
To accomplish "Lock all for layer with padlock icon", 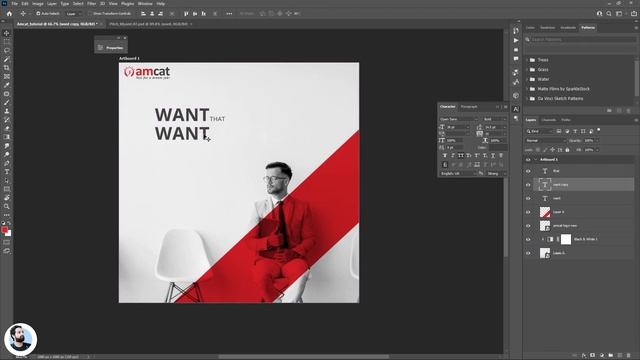I will point(567,150).
